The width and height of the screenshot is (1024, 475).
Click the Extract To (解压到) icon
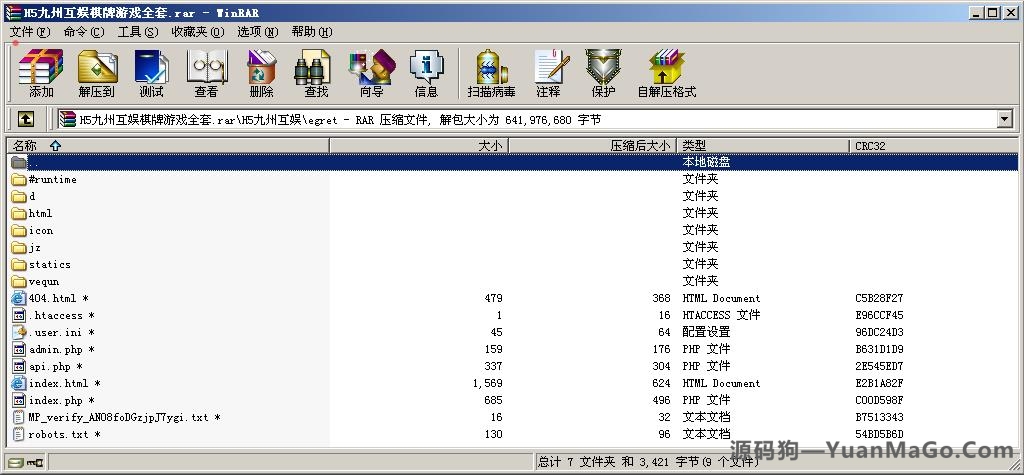click(97, 73)
